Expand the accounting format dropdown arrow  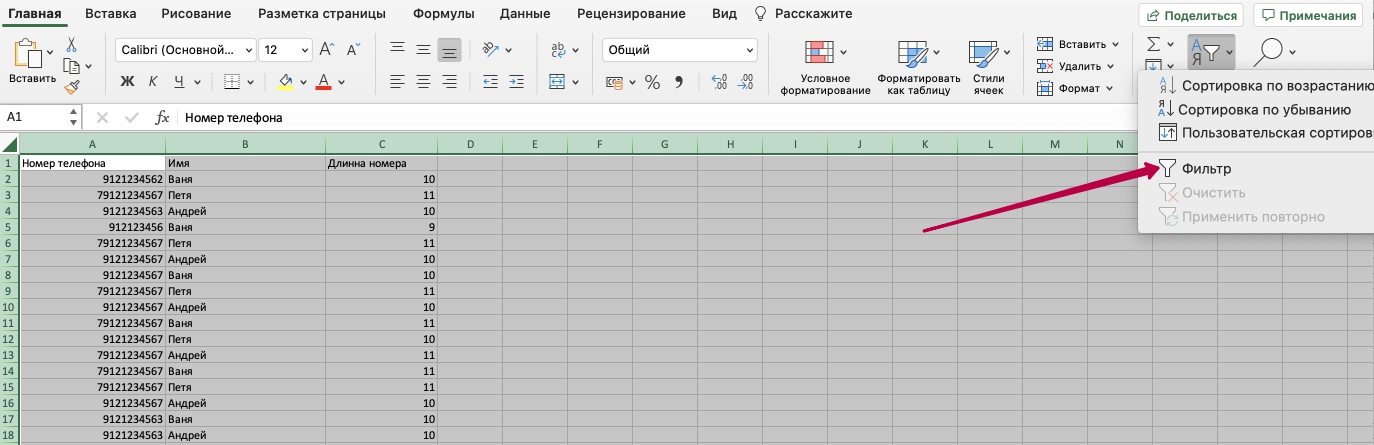[x=632, y=82]
